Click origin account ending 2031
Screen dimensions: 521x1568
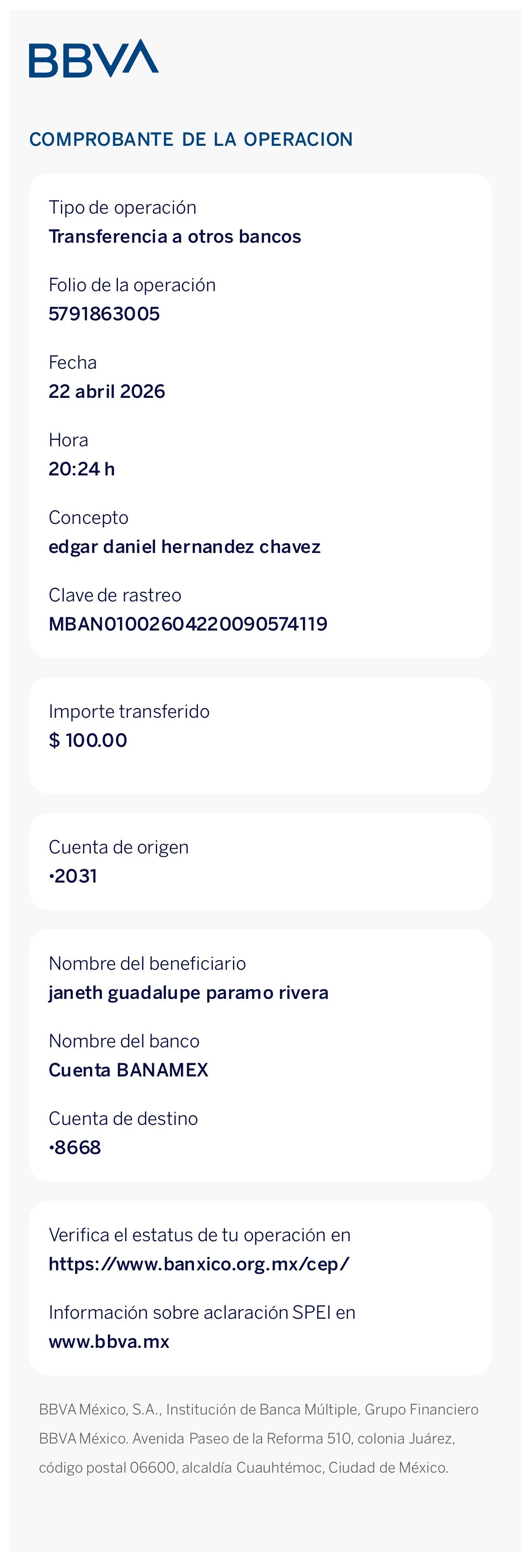73,876
